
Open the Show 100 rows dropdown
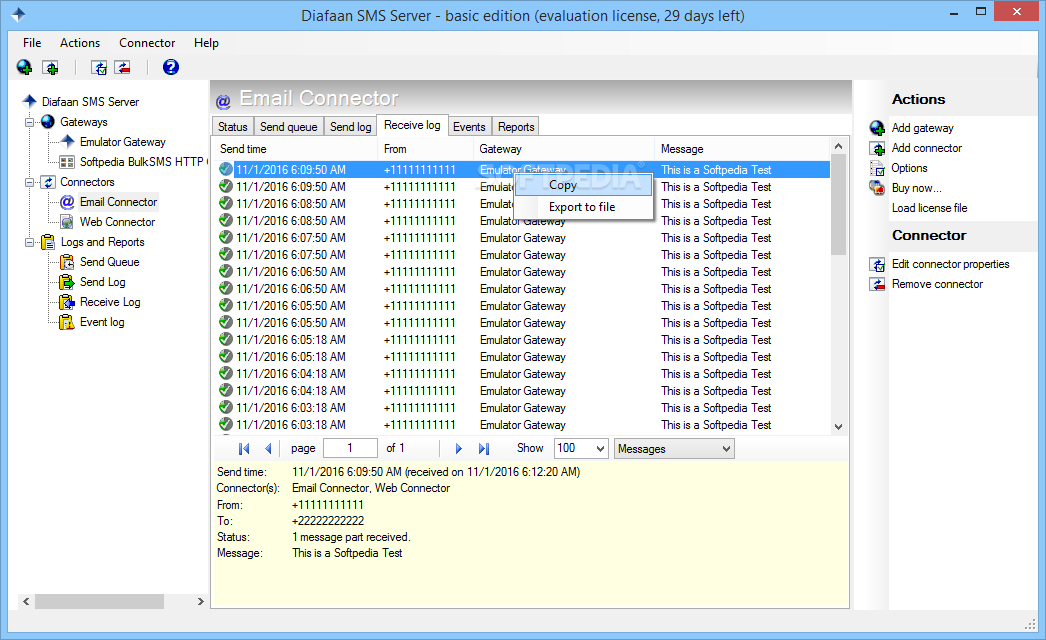click(x=600, y=448)
